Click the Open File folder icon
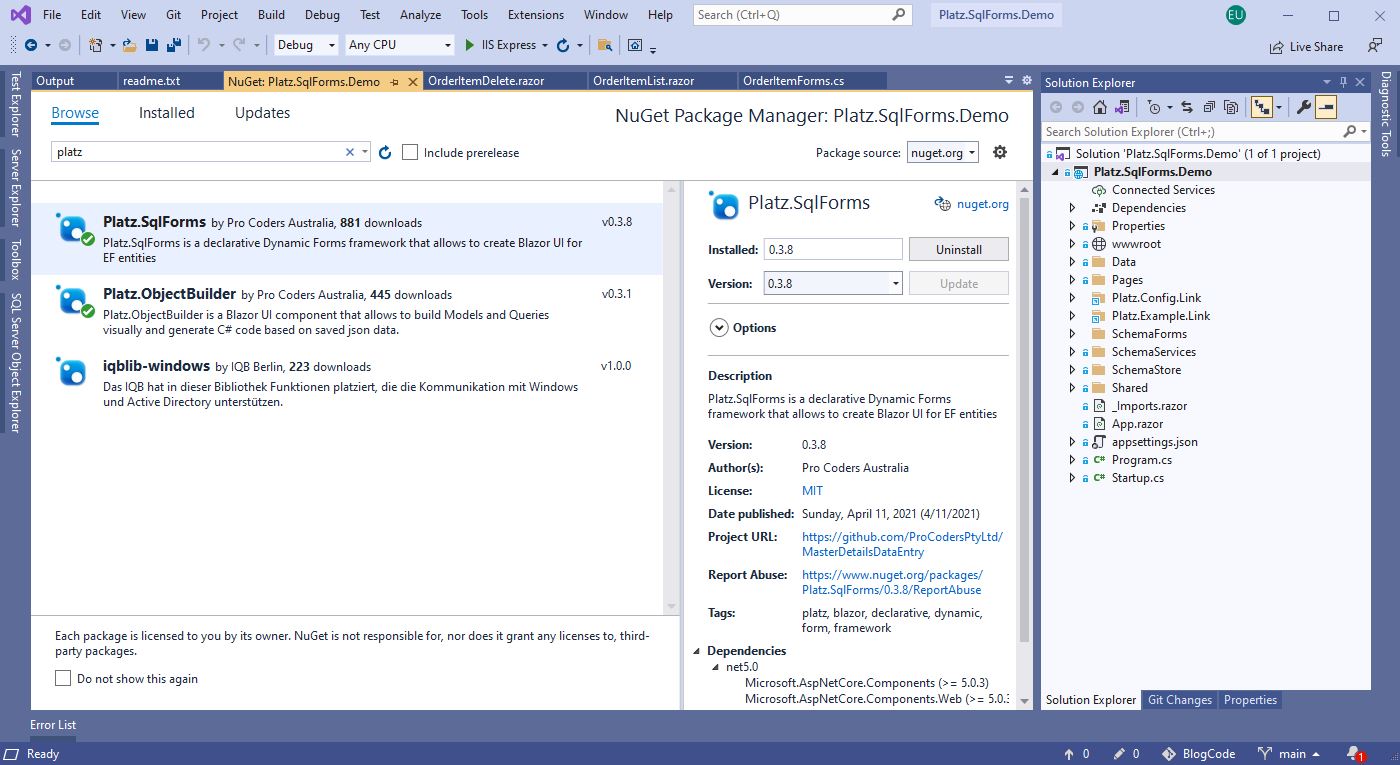 tap(130, 45)
